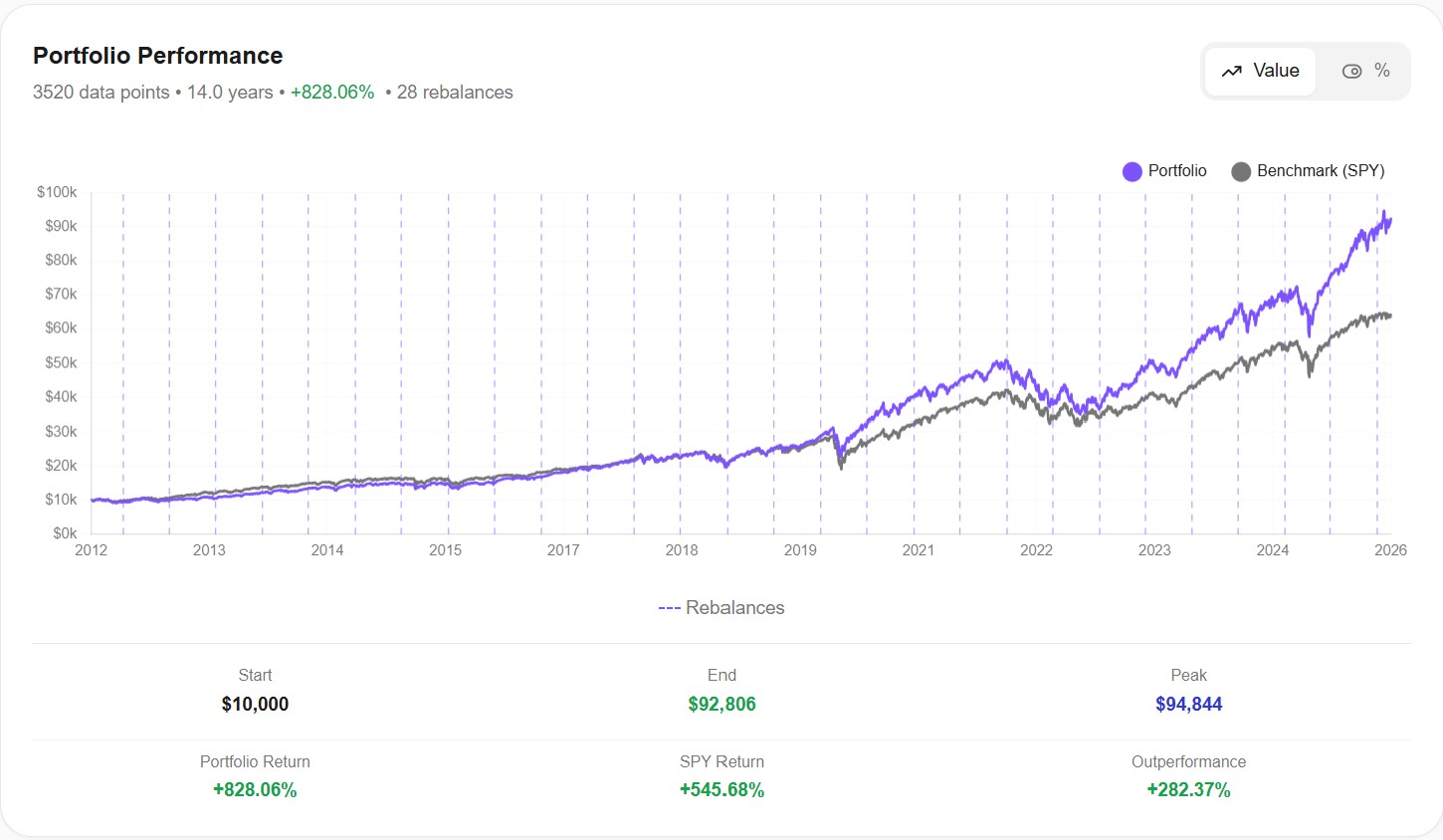Toggle the Portfolio line via its legend
The image size is (1443, 840).
tap(1164, 170)
